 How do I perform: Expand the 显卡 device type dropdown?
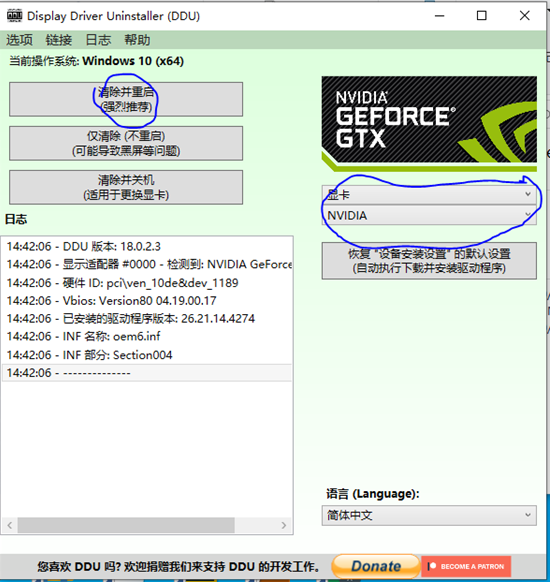click(429, 195)
